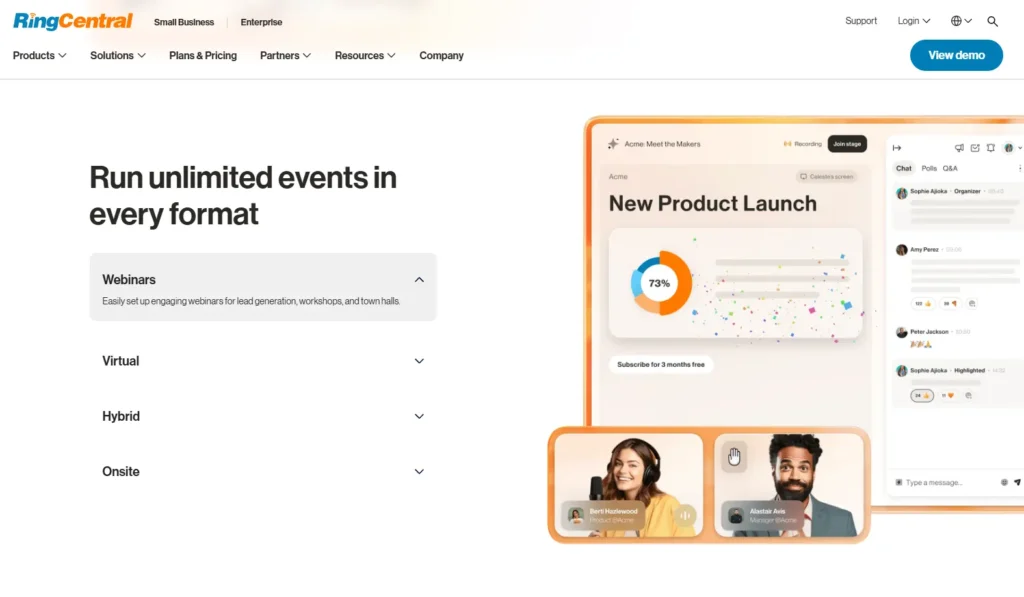Click the three-dot menu beside Q&A tab
This screenshot has width=1024, height=597.
point(1019,169)
